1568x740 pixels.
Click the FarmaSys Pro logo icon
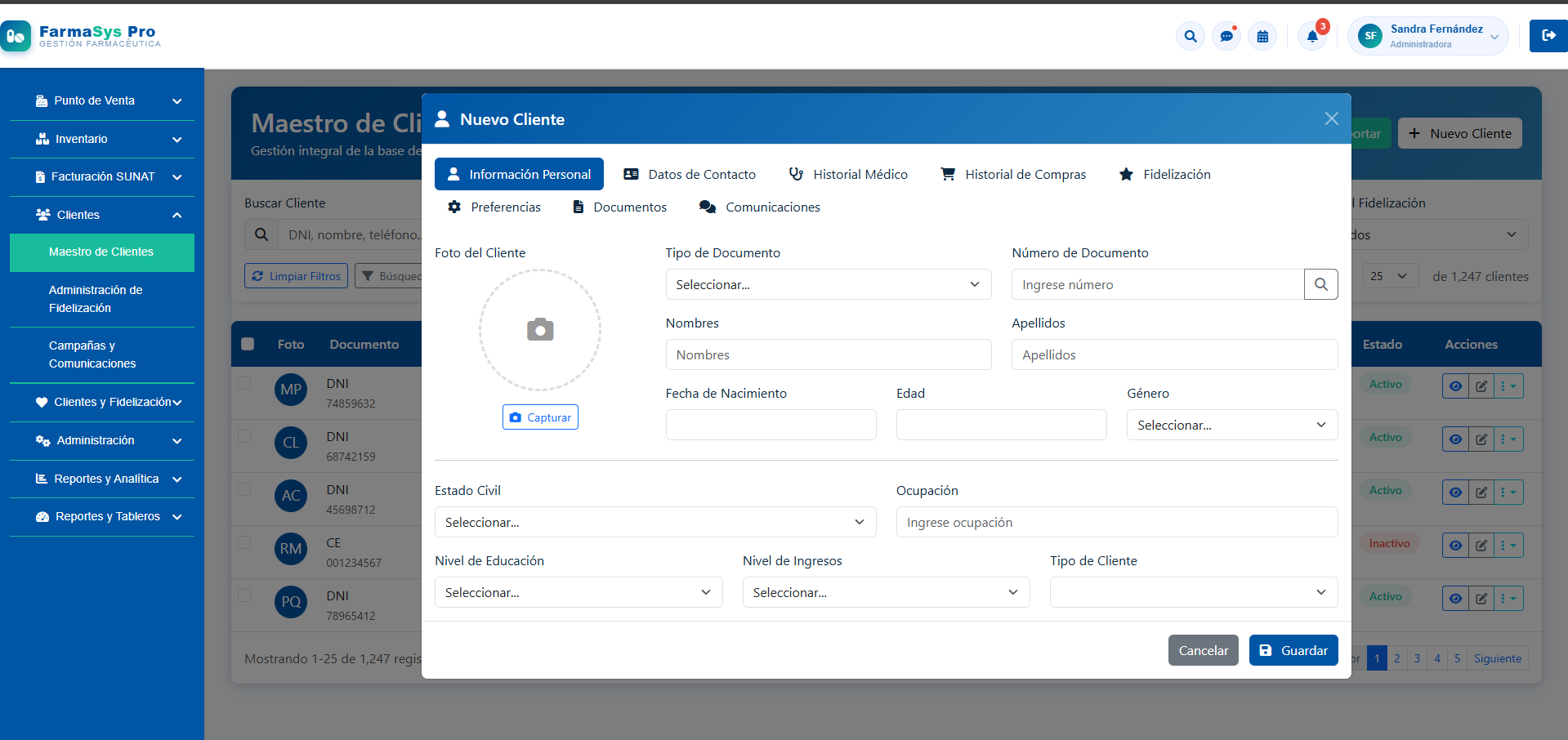tap(16, 36)
